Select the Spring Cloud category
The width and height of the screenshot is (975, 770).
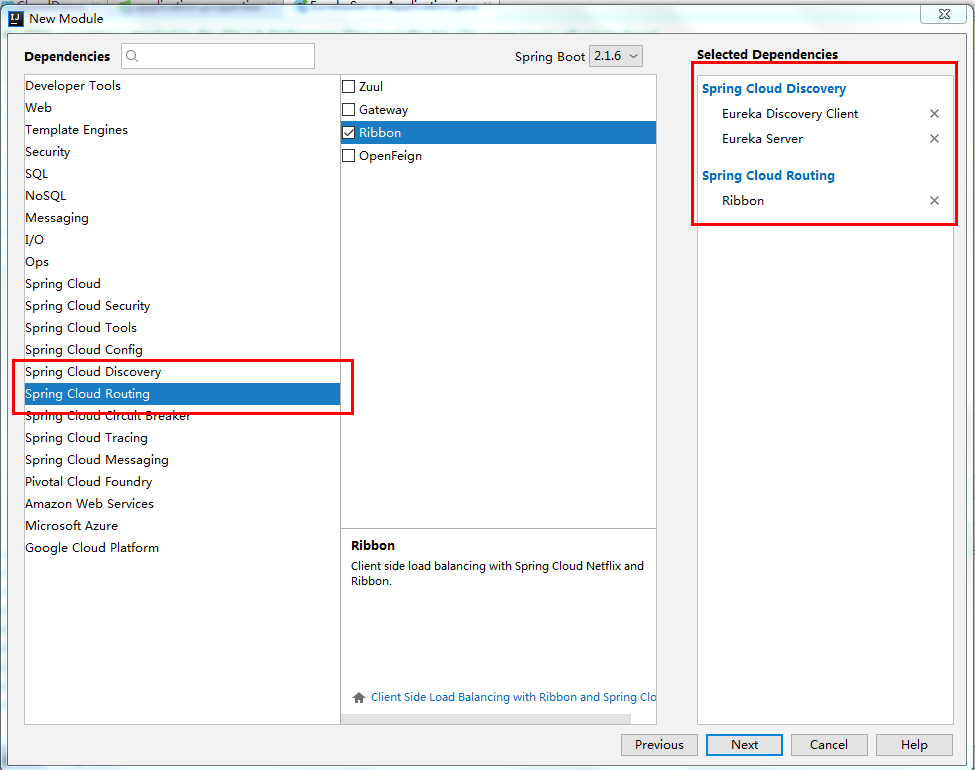(182, 284)
